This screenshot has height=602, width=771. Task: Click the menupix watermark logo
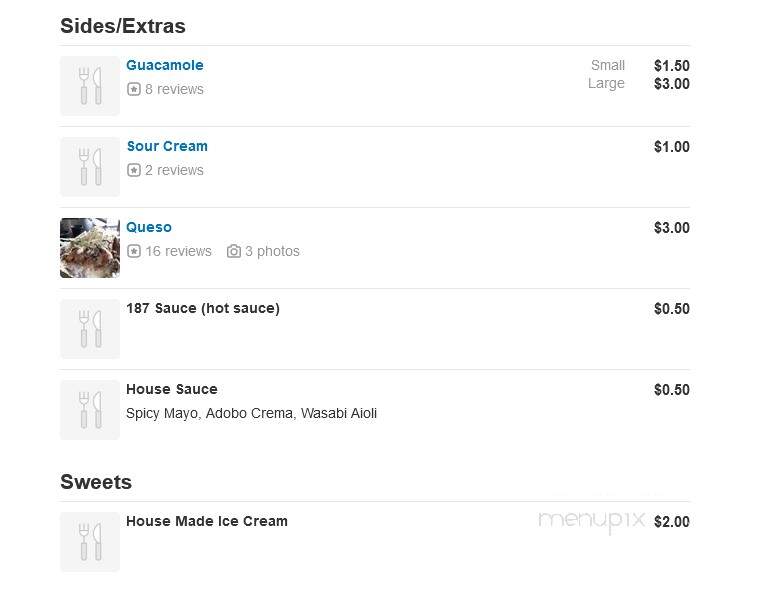(592, 521)
